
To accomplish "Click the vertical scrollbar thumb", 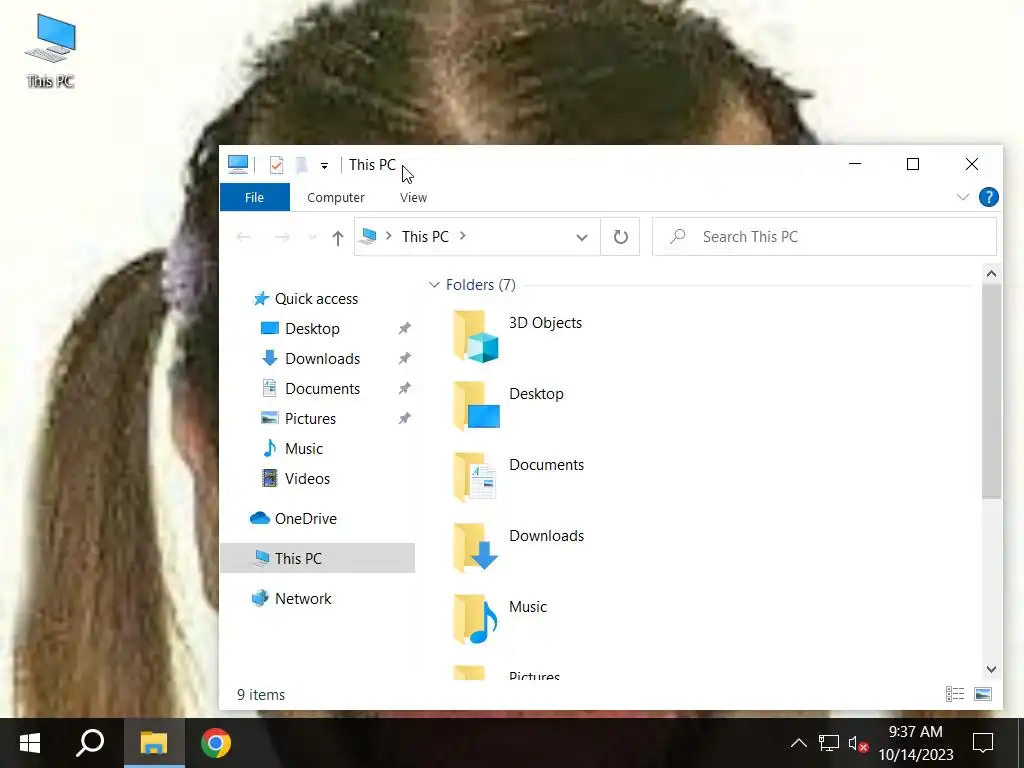I will (991, 392).
